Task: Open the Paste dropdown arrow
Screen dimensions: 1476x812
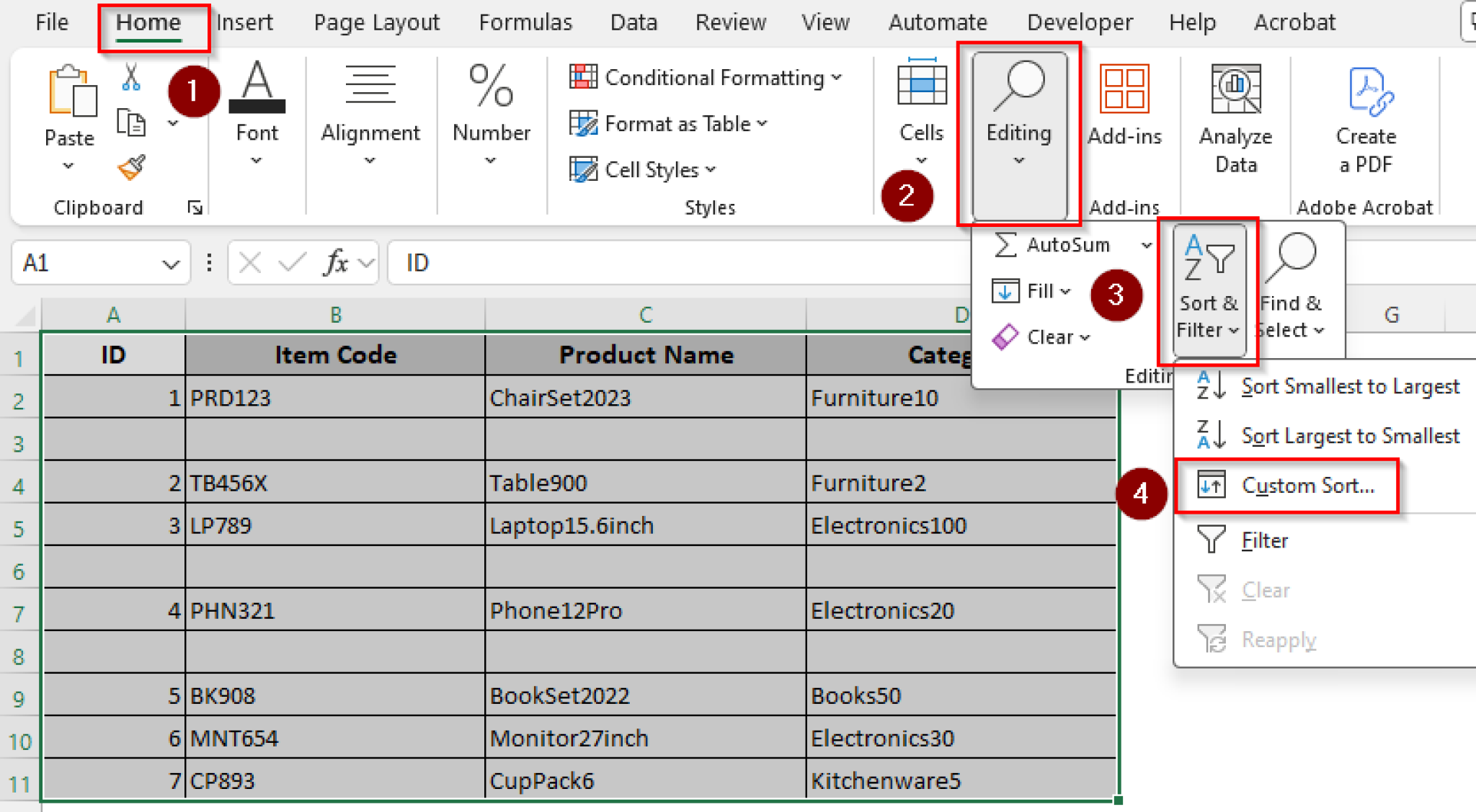Action: pyautogui.click(x=68, y=164)
